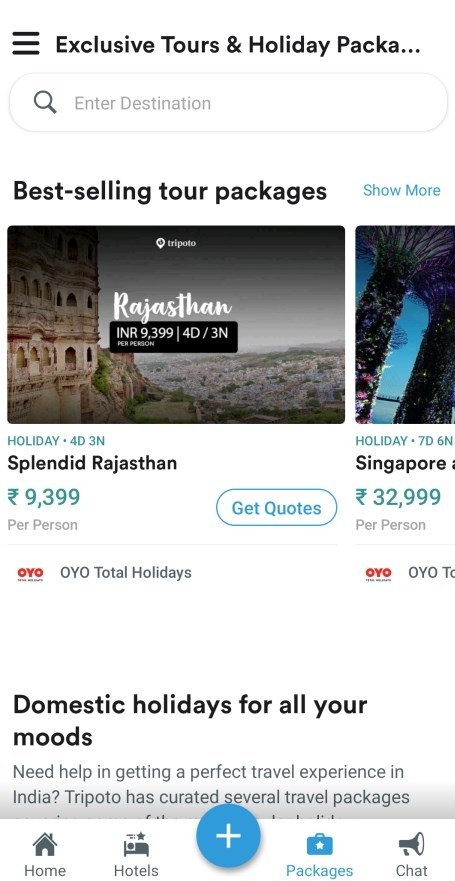This screenshot has width=455, height=881.
Task: Open the Rajasthan package image
Action: click(x=176, y=324)
